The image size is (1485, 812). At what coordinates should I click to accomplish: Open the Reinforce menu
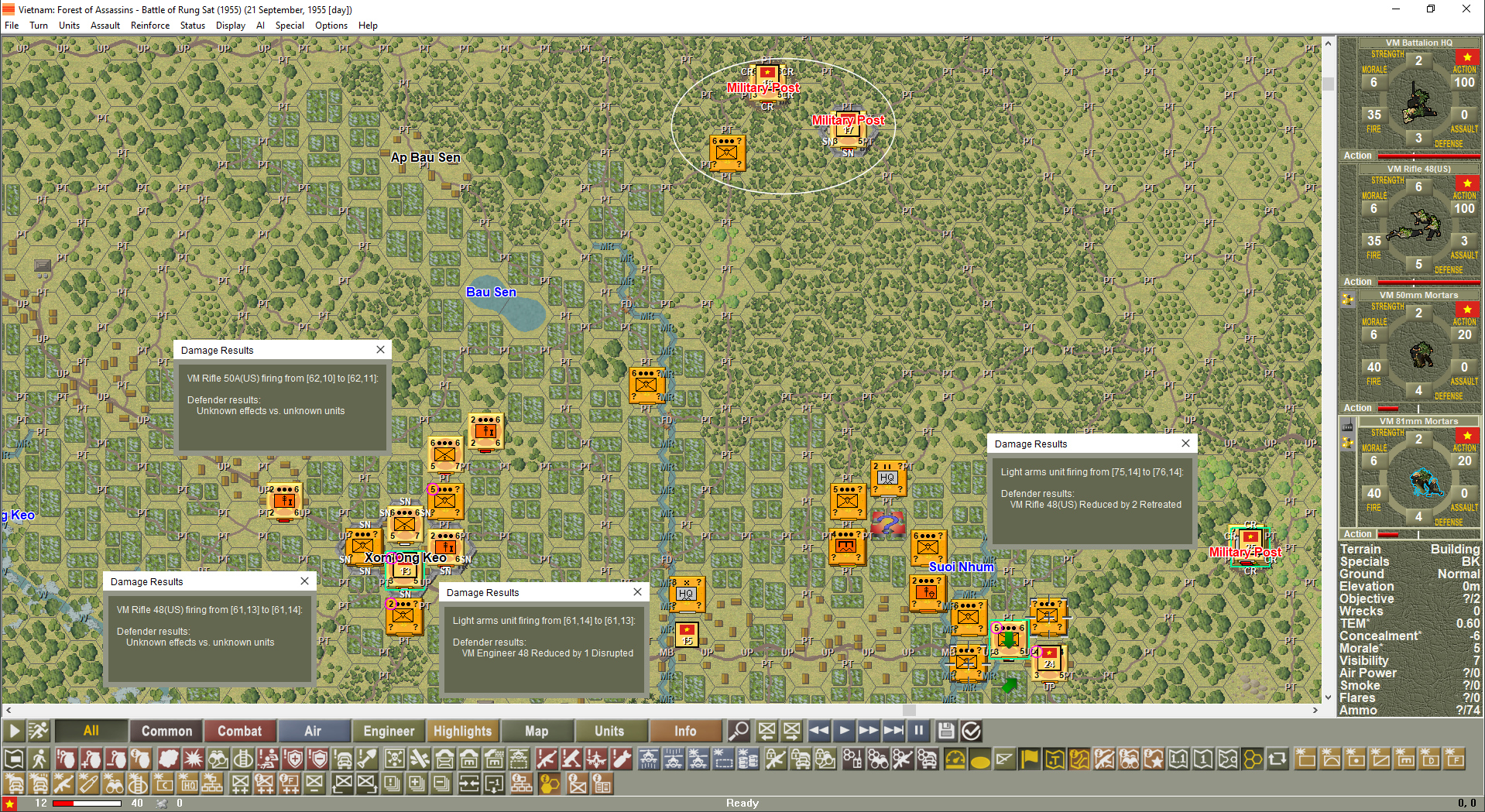point(150,26)
